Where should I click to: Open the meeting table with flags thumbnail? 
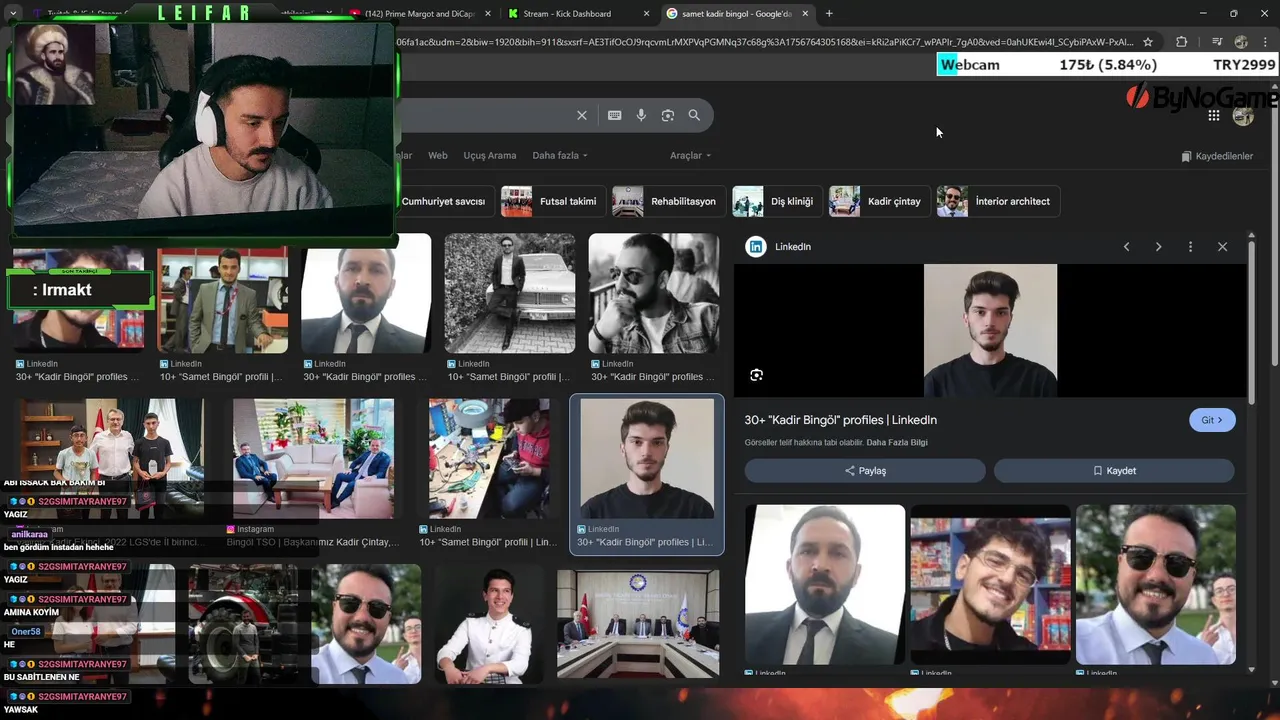point(638,624)
